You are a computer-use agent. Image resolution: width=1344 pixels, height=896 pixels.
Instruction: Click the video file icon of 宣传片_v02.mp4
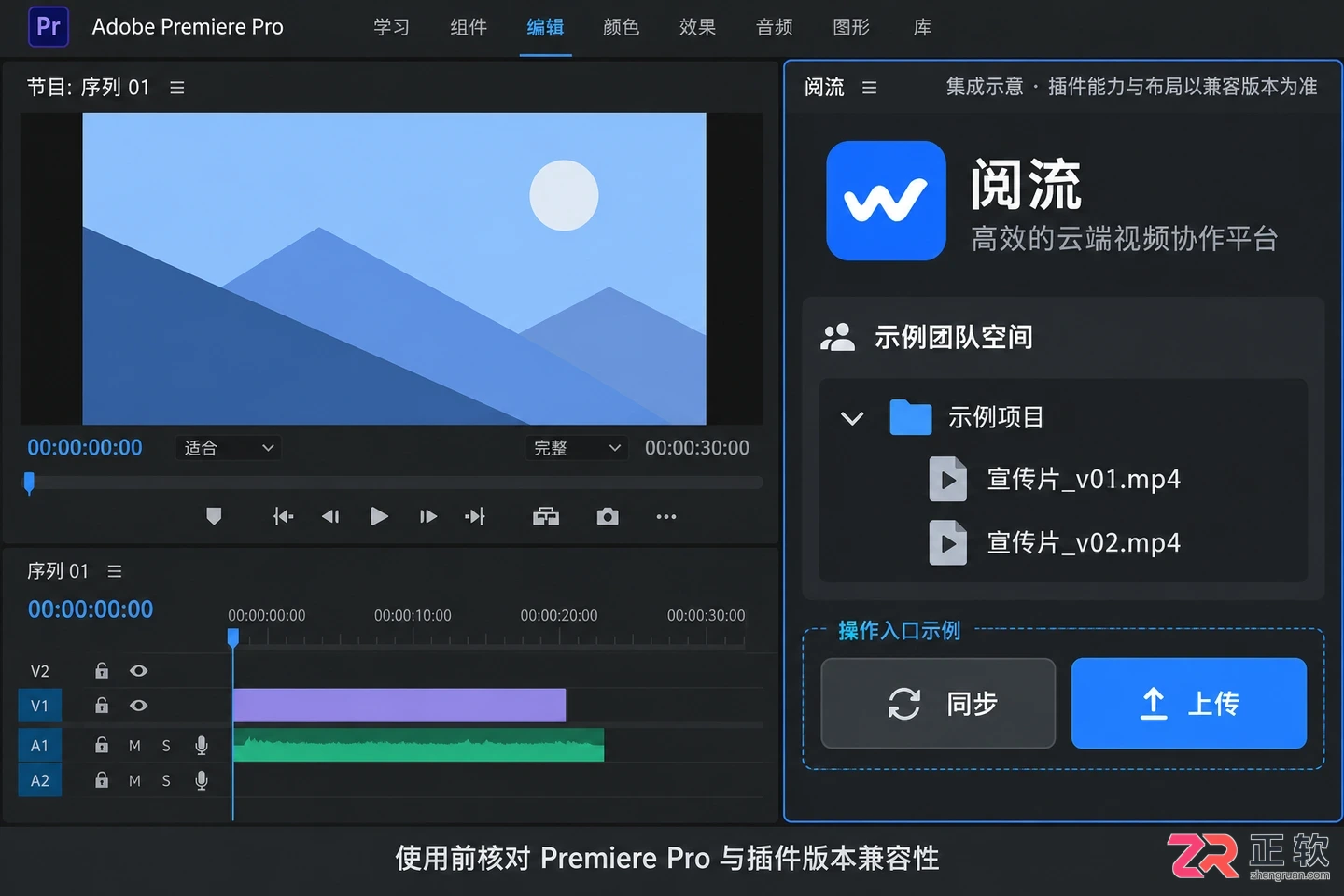click(948, 543)
